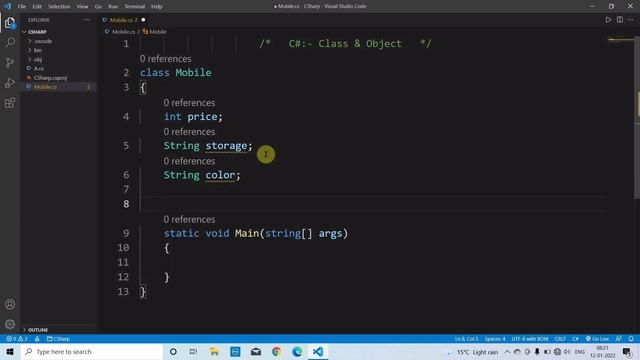Screen dimensions: 640x360
Task: Click the feedback icon in status bar
Action: (x=619, y=339)
